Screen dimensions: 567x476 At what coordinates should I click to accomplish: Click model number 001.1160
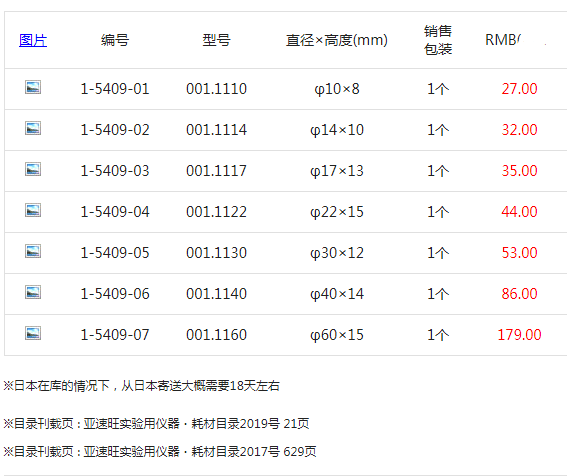[x=216, y=335]
